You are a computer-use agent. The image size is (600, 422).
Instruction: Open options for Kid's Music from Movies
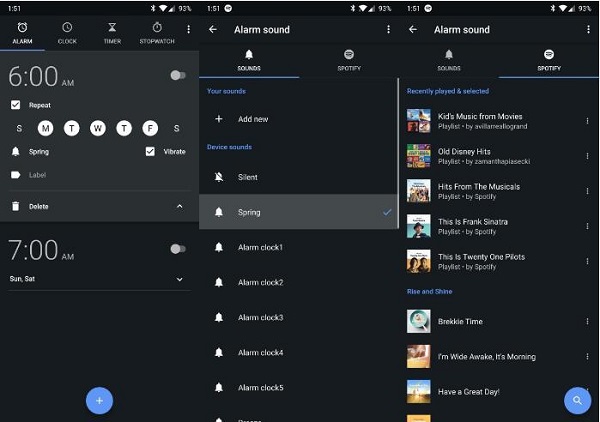(587, 121)
